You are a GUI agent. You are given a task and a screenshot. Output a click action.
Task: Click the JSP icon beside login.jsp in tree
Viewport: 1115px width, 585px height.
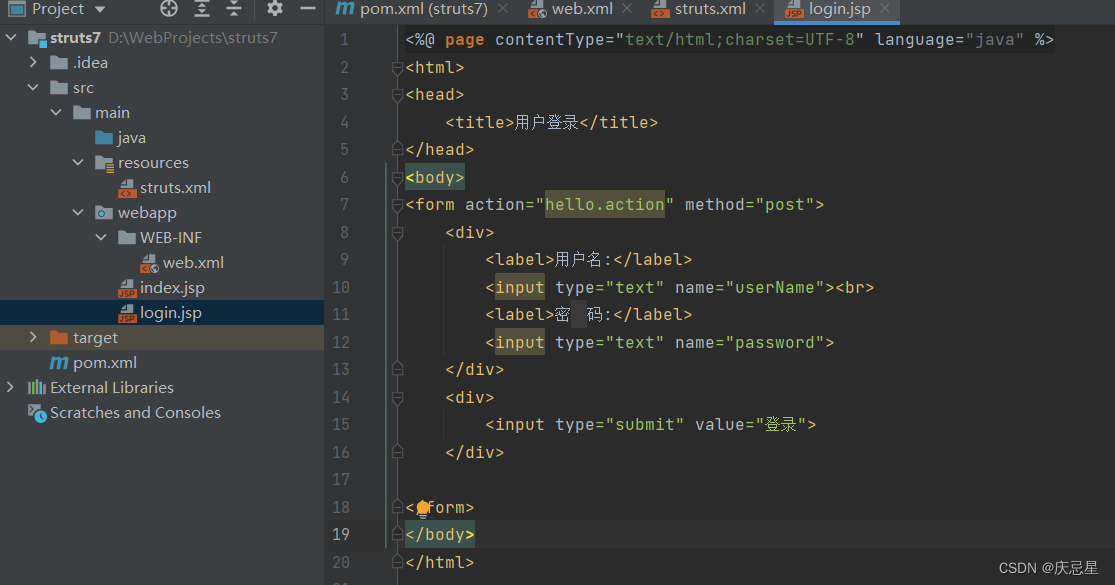[126, 312]
